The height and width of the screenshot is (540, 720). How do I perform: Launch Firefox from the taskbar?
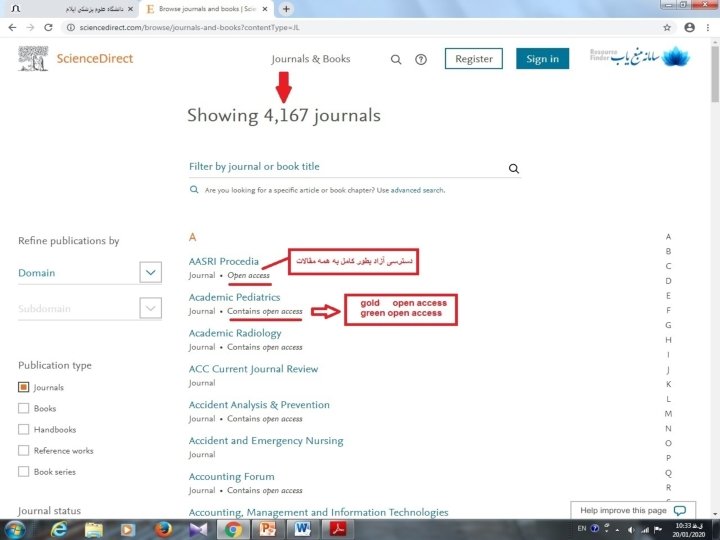(163, 529)
